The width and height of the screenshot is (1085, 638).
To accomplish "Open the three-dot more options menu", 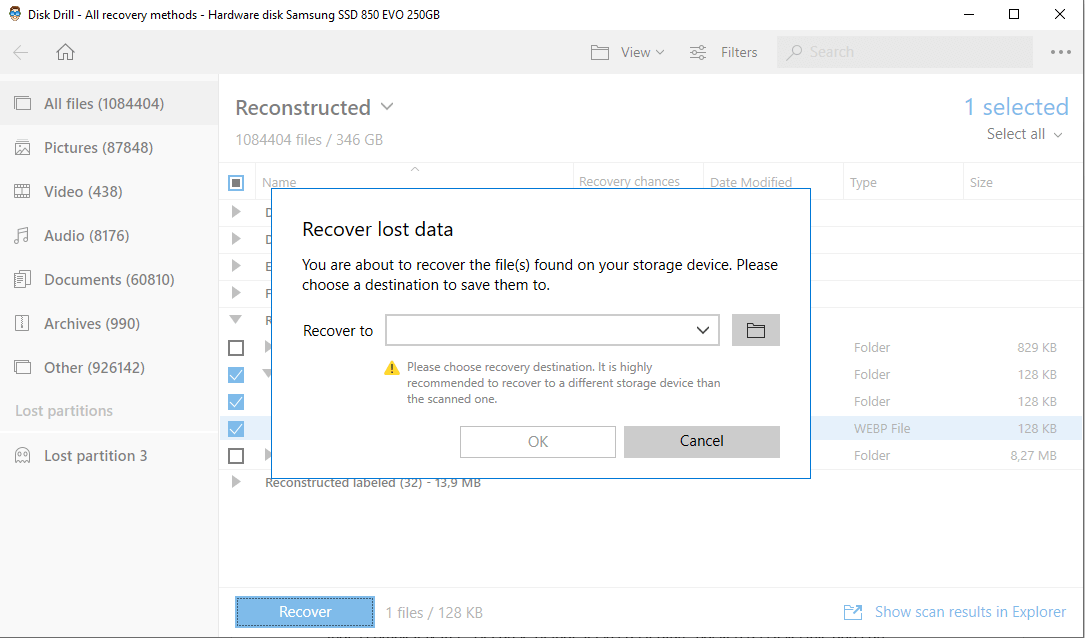I will pos(1060,53).
